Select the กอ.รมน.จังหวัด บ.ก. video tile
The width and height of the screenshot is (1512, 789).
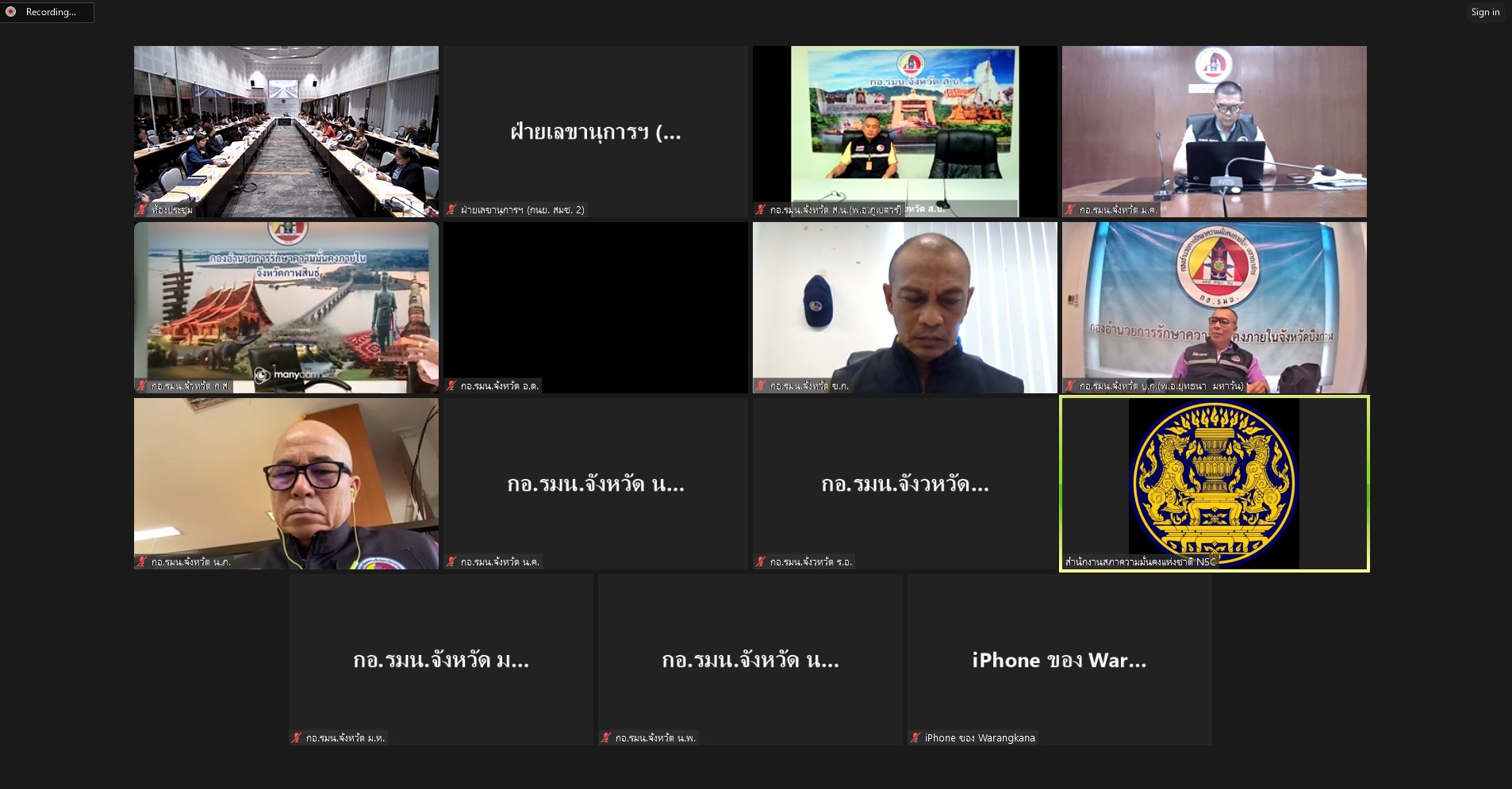tap(1214, 306)
